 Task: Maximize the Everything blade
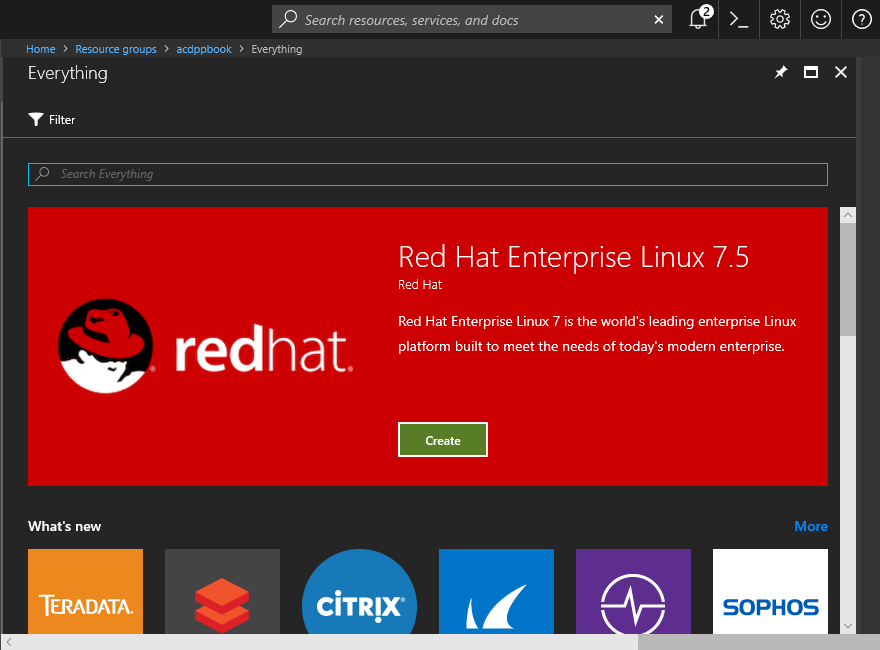(811, 73)
